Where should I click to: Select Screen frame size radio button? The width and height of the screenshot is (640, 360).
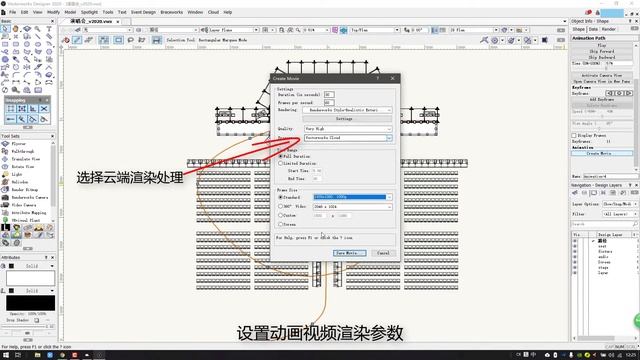point(280,224)
